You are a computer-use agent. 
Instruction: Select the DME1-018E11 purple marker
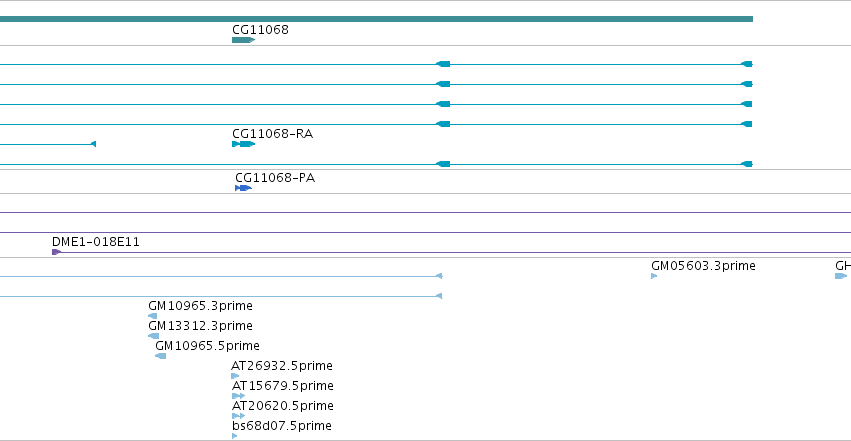pos(56,252)
